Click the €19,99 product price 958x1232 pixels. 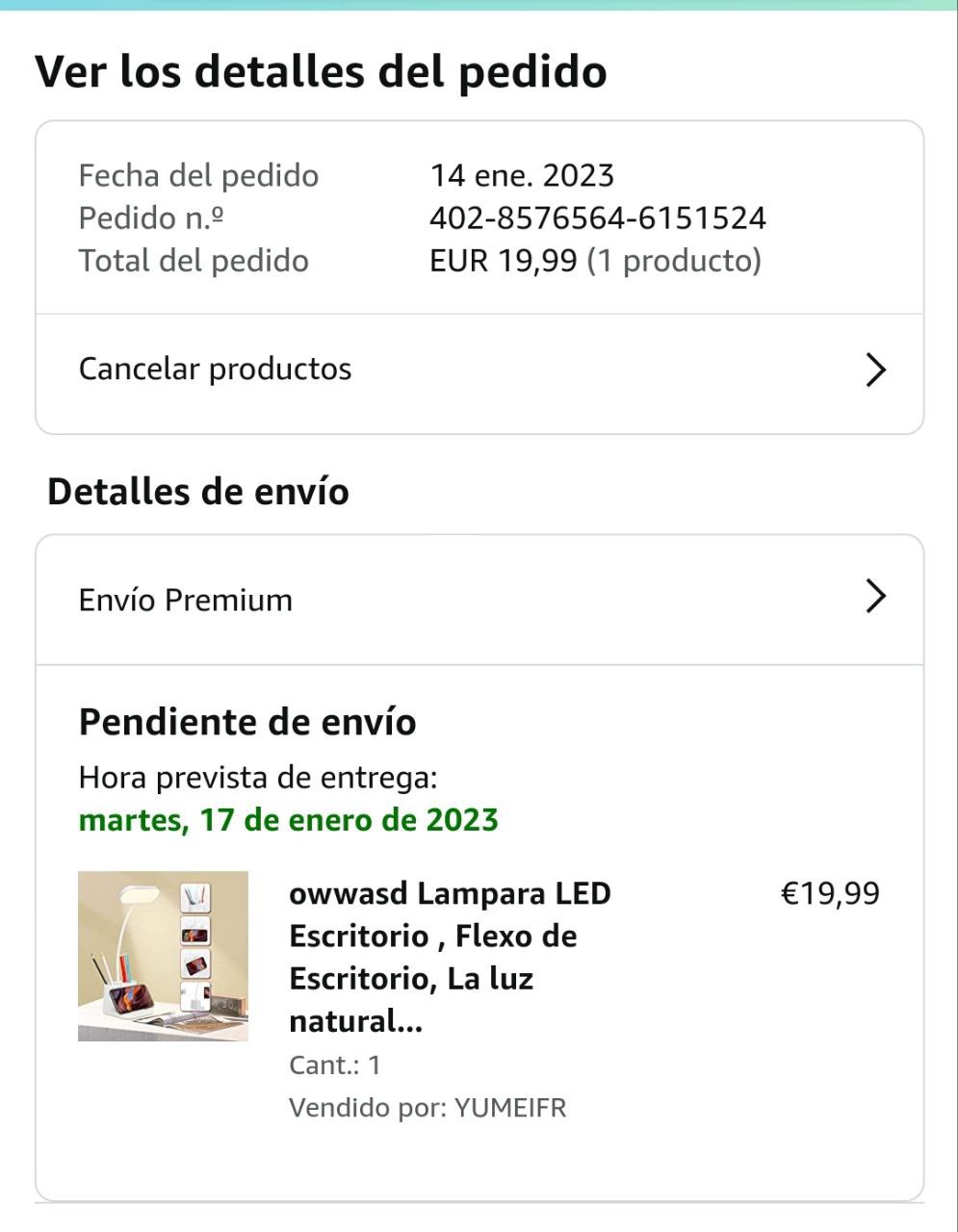coord(829,893)
